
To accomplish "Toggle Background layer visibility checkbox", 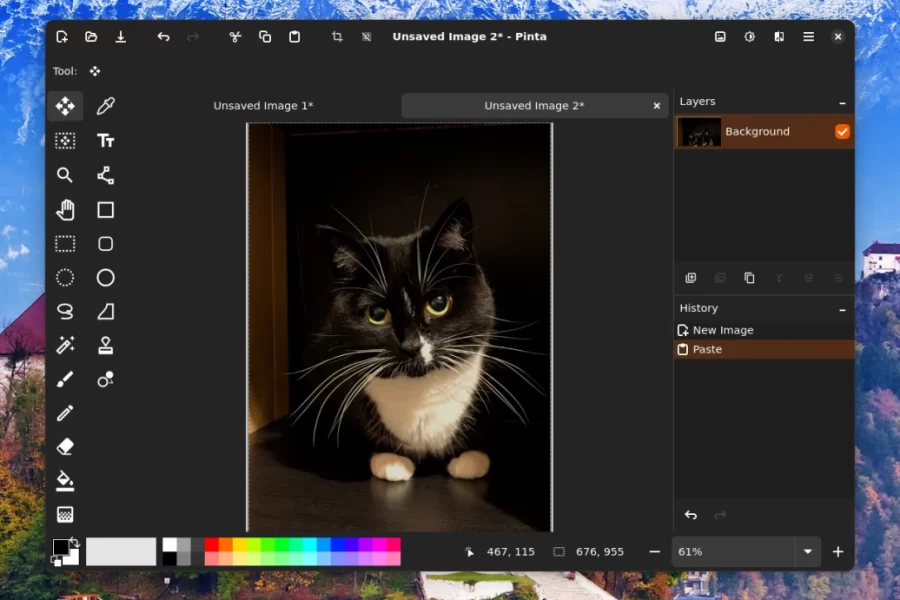I will click(842, 132).
